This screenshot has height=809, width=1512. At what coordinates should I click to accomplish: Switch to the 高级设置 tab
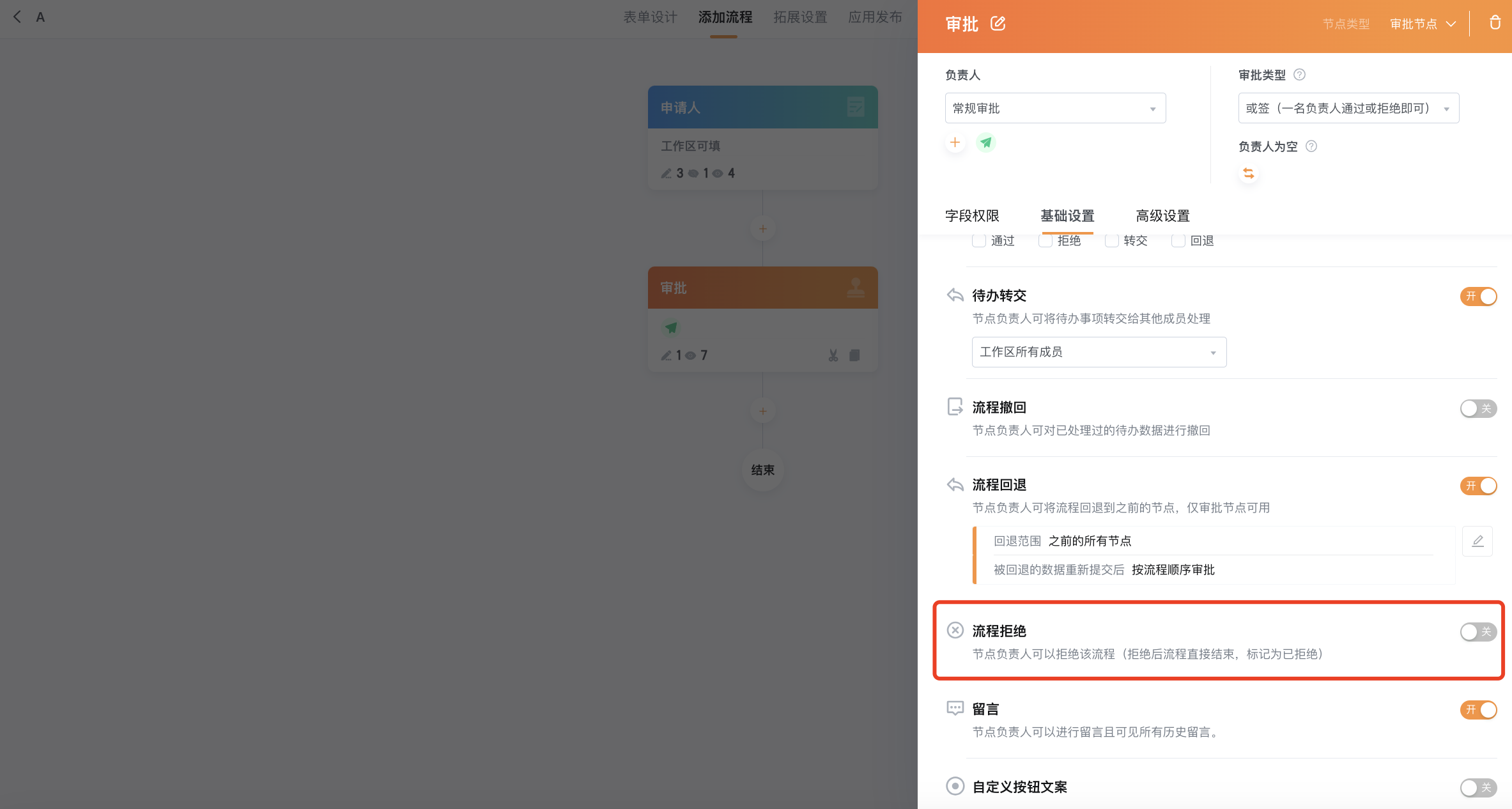[1162, 216]
